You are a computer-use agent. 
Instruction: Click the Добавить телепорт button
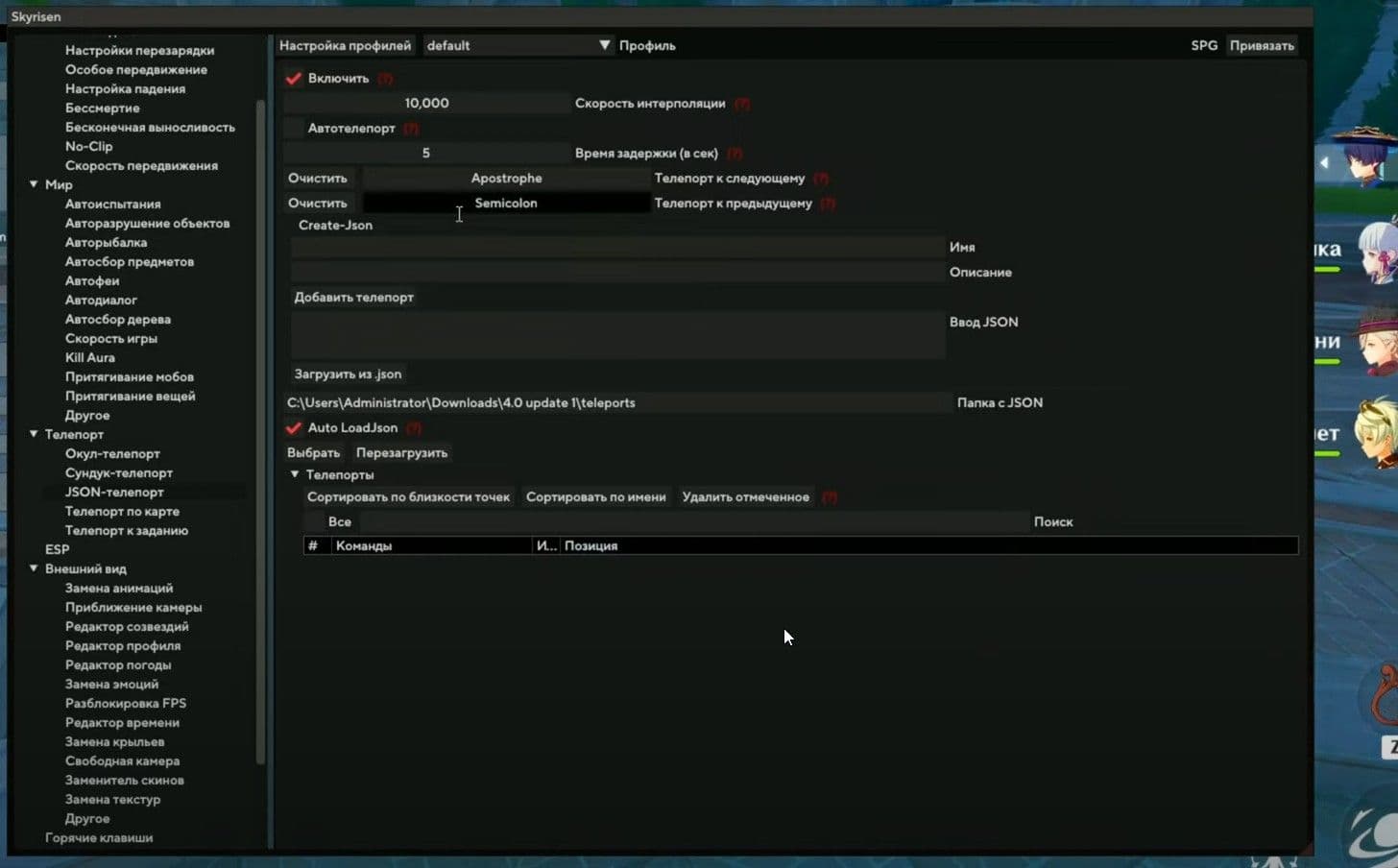[354, 298]
